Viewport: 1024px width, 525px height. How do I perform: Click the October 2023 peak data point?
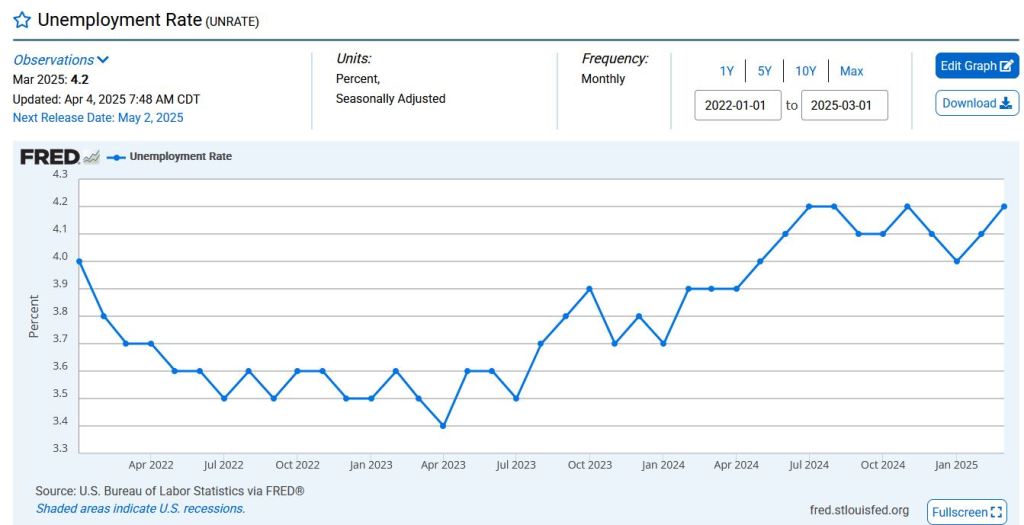coord(589,289)
